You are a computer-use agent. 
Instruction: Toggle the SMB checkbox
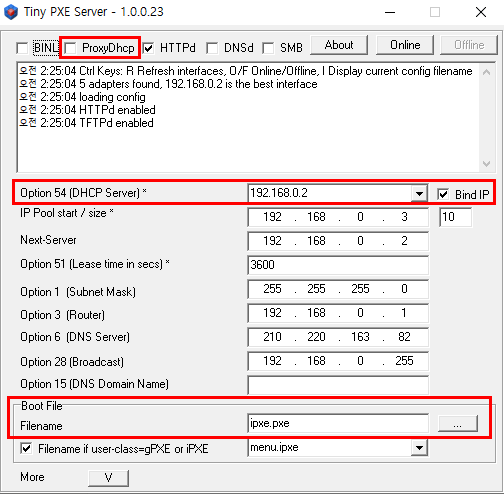[268, 48]
